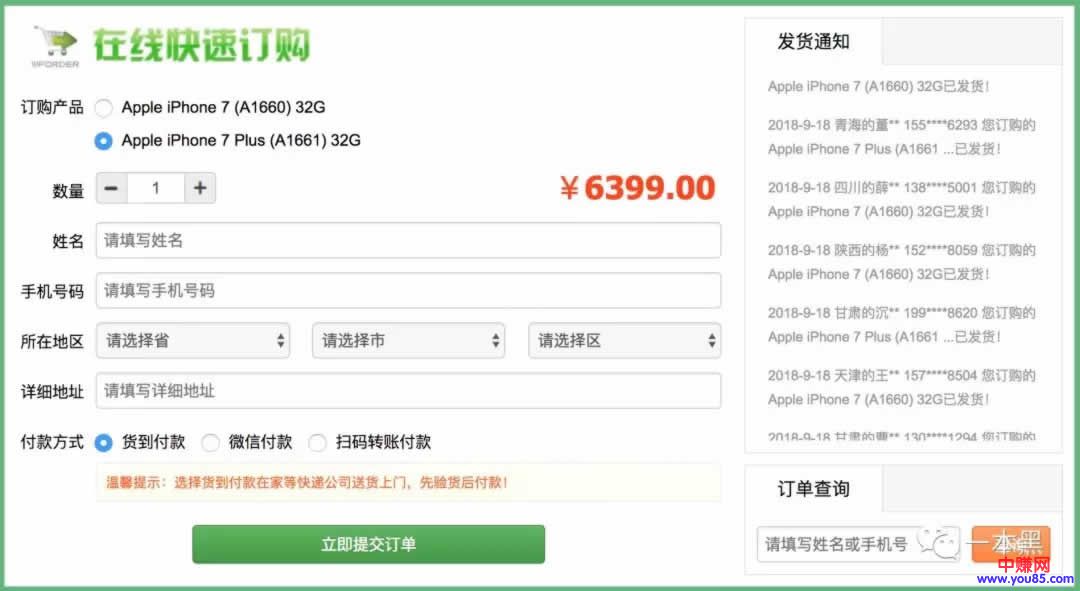1080x591 pixels.
Task: Focus the 请填写手机号码 phone field
Action: coord(408,290)
